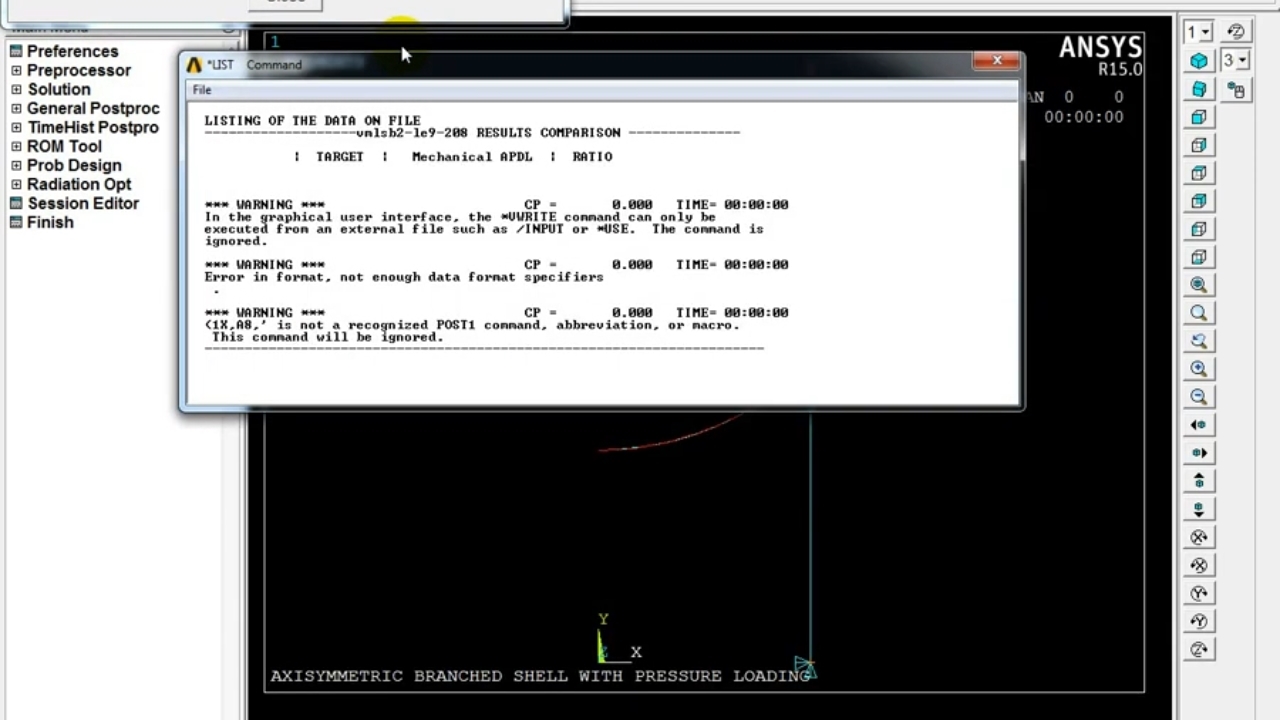Open the window number dropdown showing 1
The height and width of the screenshot is (720, 1280).
coord(1198,33)
